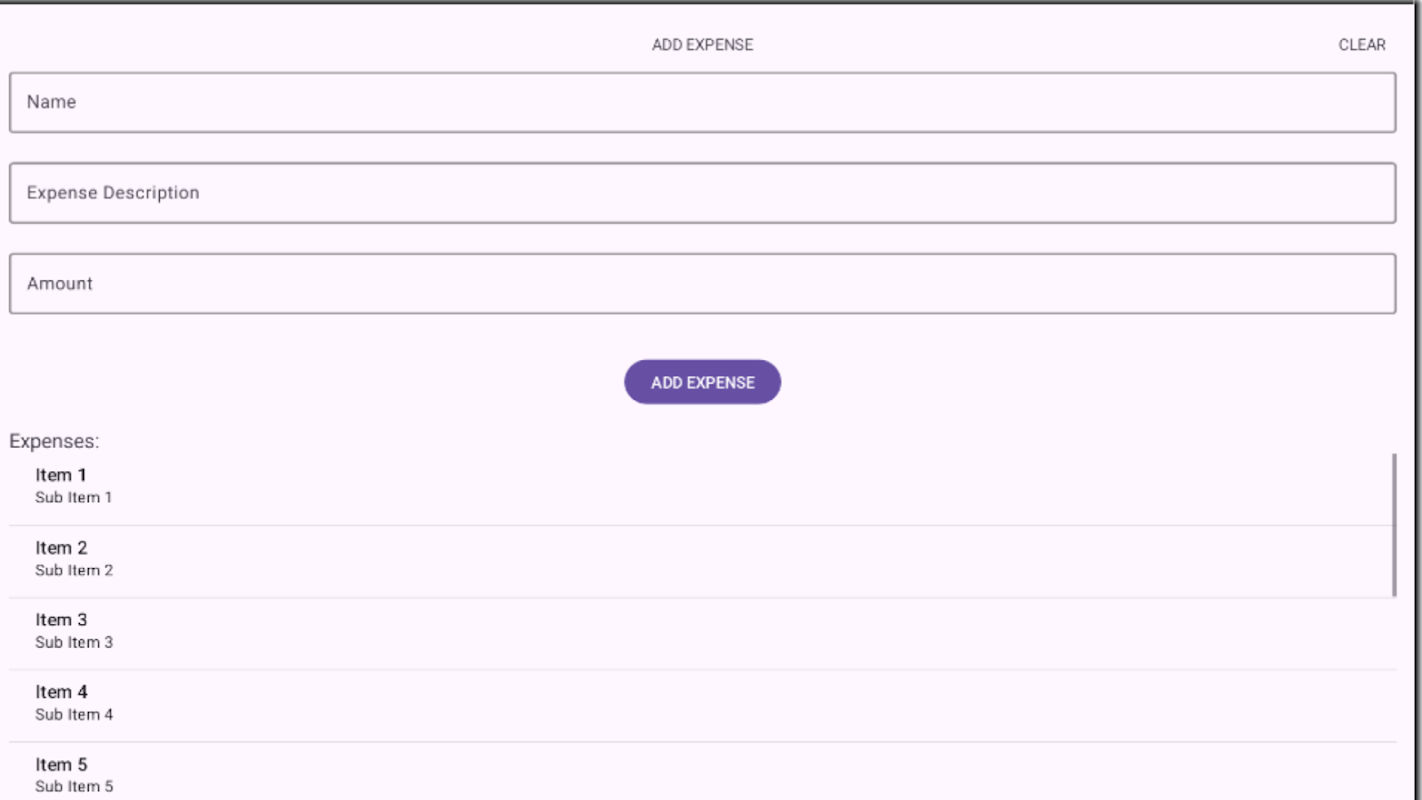Click the Name placeholder text
Screen dimensions: 1422x800
[51, 102]
